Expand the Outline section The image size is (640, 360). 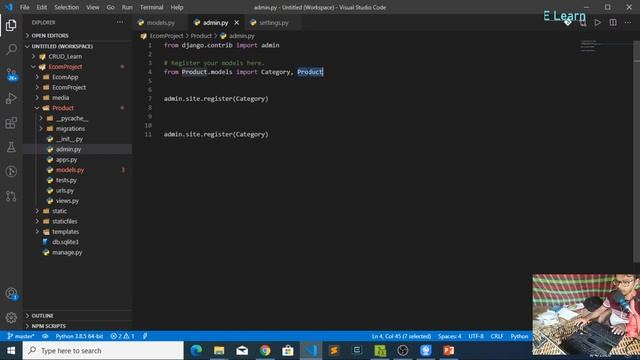click(x=42, y=316)
